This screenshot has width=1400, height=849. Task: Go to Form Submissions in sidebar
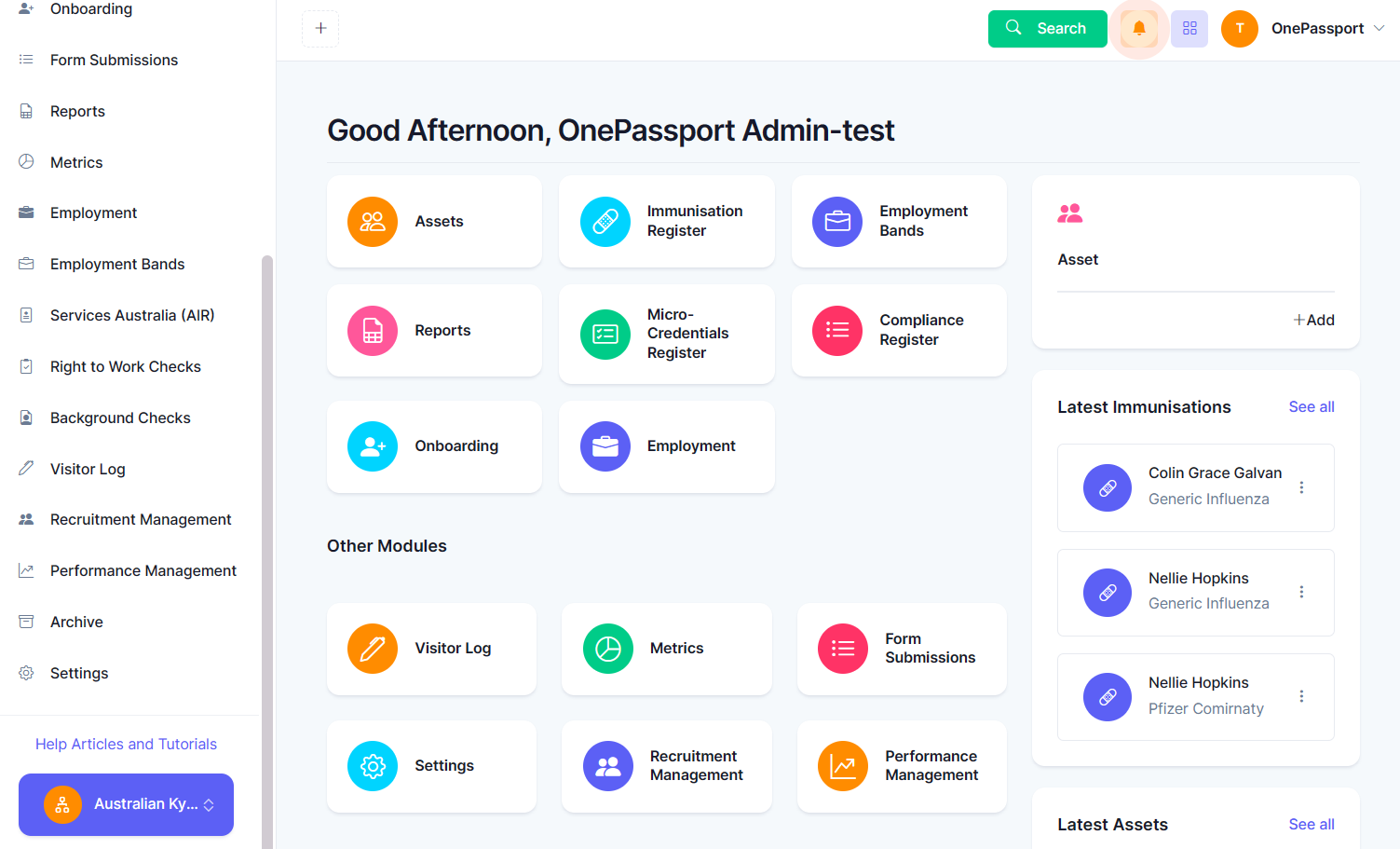point(114,60)
